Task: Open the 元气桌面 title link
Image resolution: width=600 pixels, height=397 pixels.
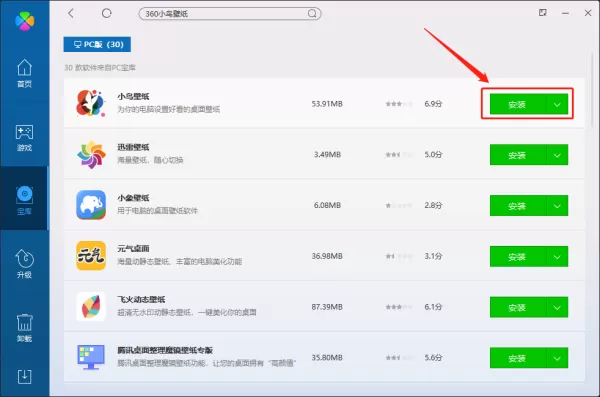Action: (133, 248)
